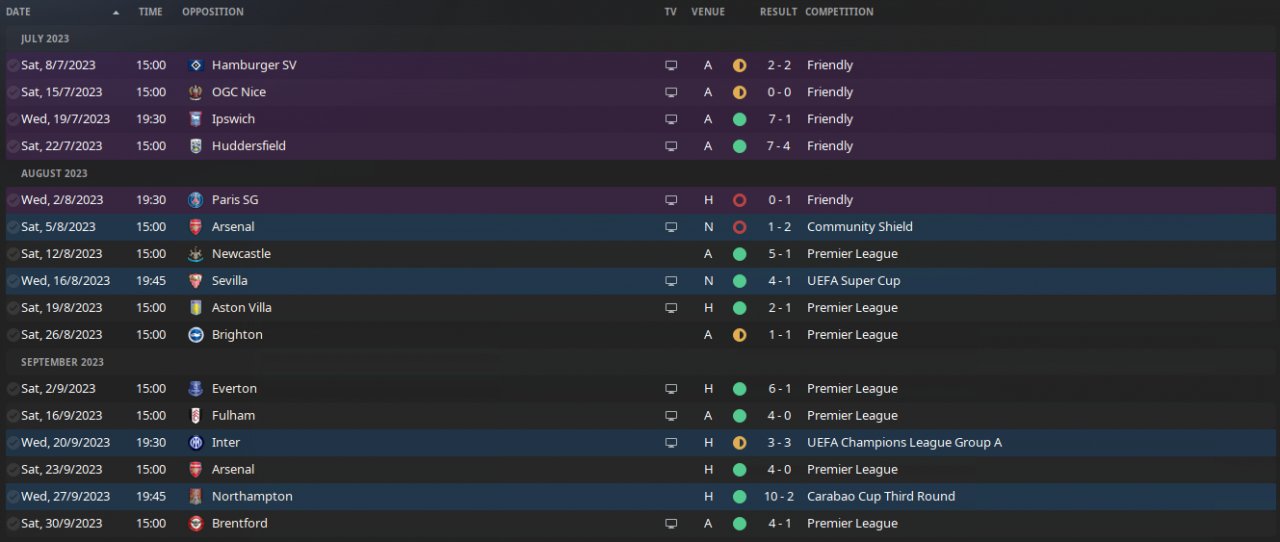The height and width of the screenshot is (542, 1280).
Task: Open the Huddersfield opposition link
Action: (x=249, y=146)
